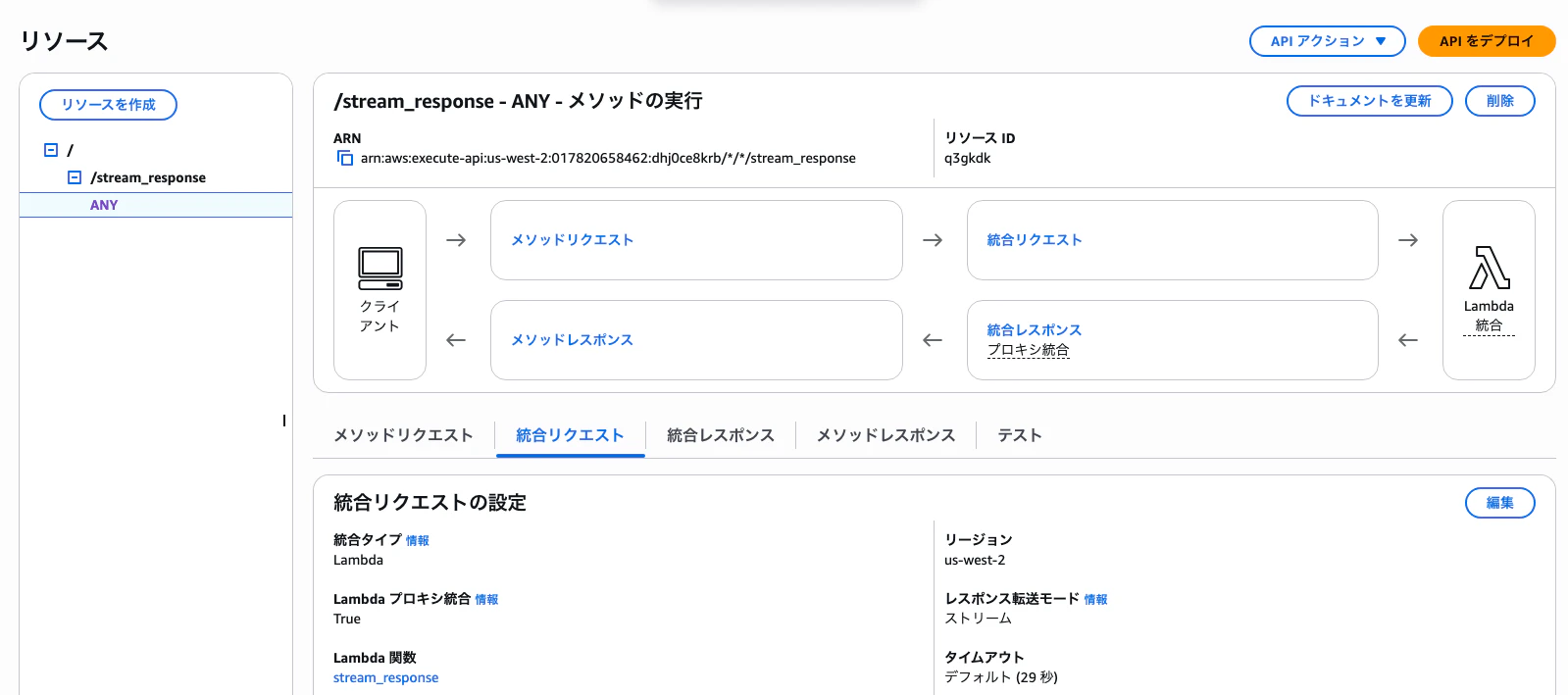Edit integration request settings with 編集

(1499, 503)
